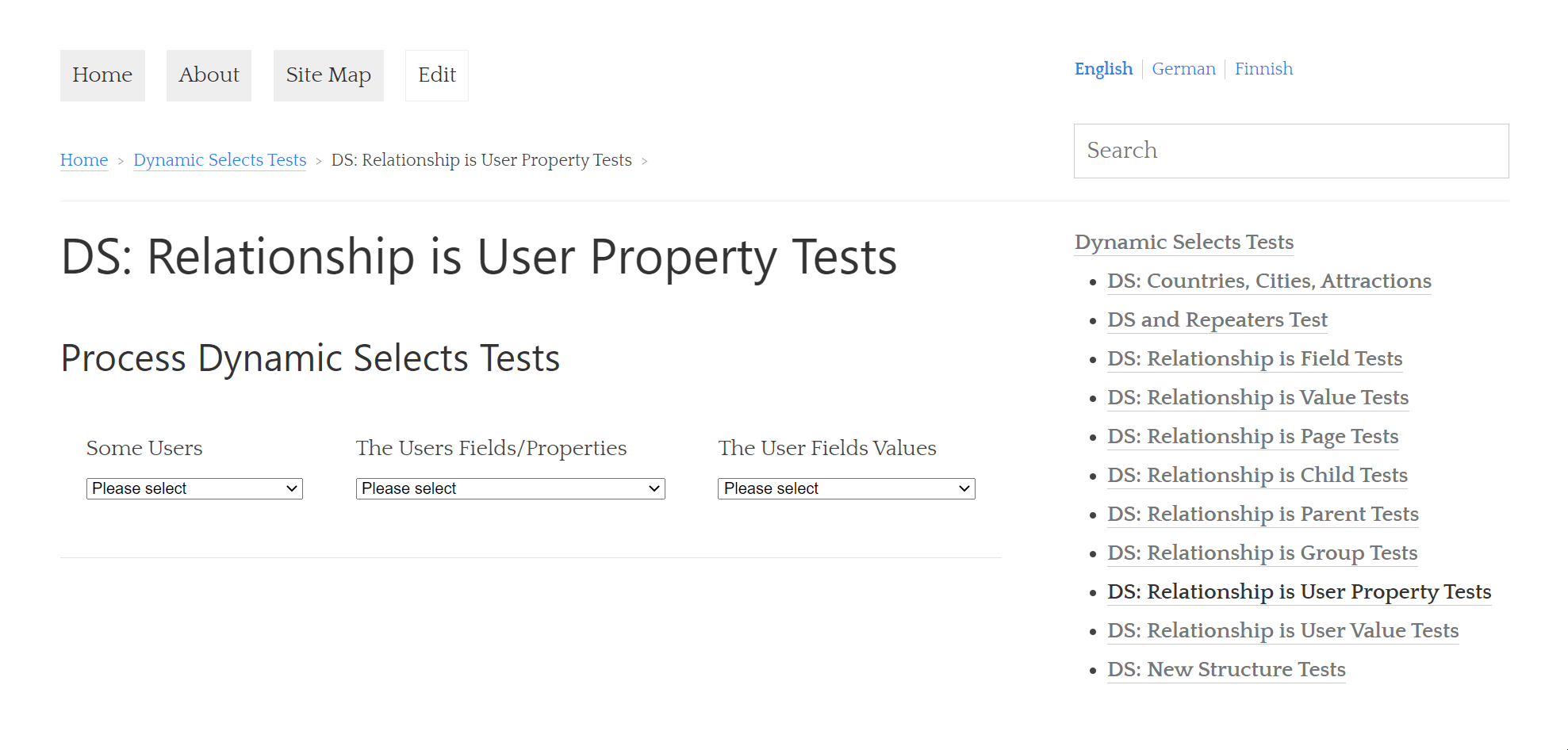Open The User Fields Values dropdown
The image size is (1568, 750).
(845, 488)
